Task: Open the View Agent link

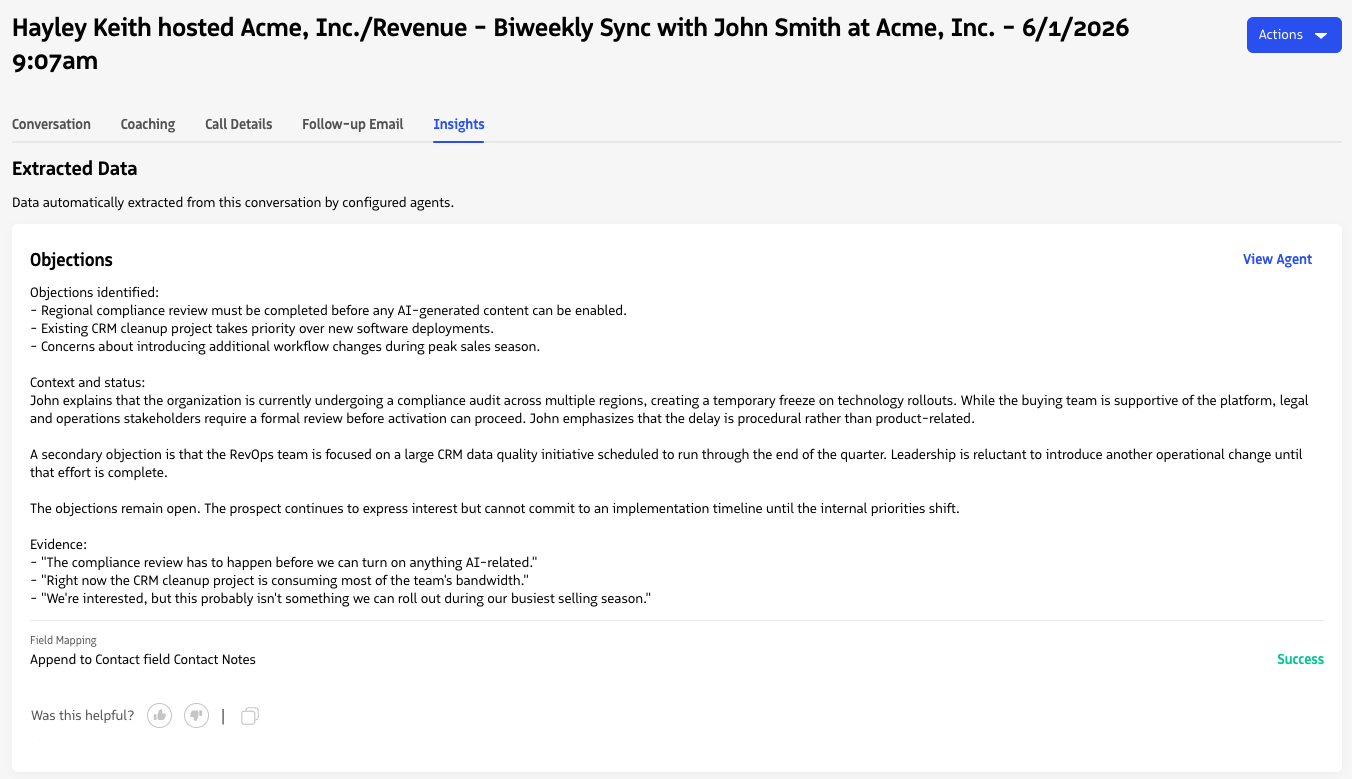Action: (x=1277, y=259)
